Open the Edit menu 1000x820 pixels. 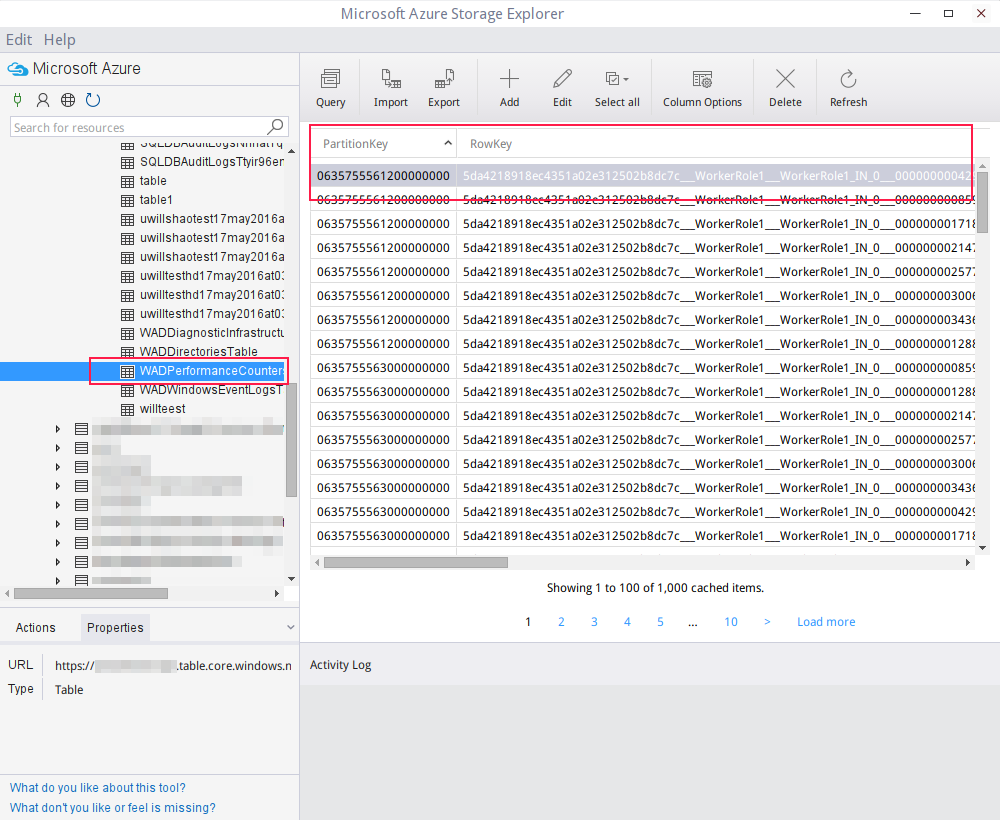(x=18, y=40)
